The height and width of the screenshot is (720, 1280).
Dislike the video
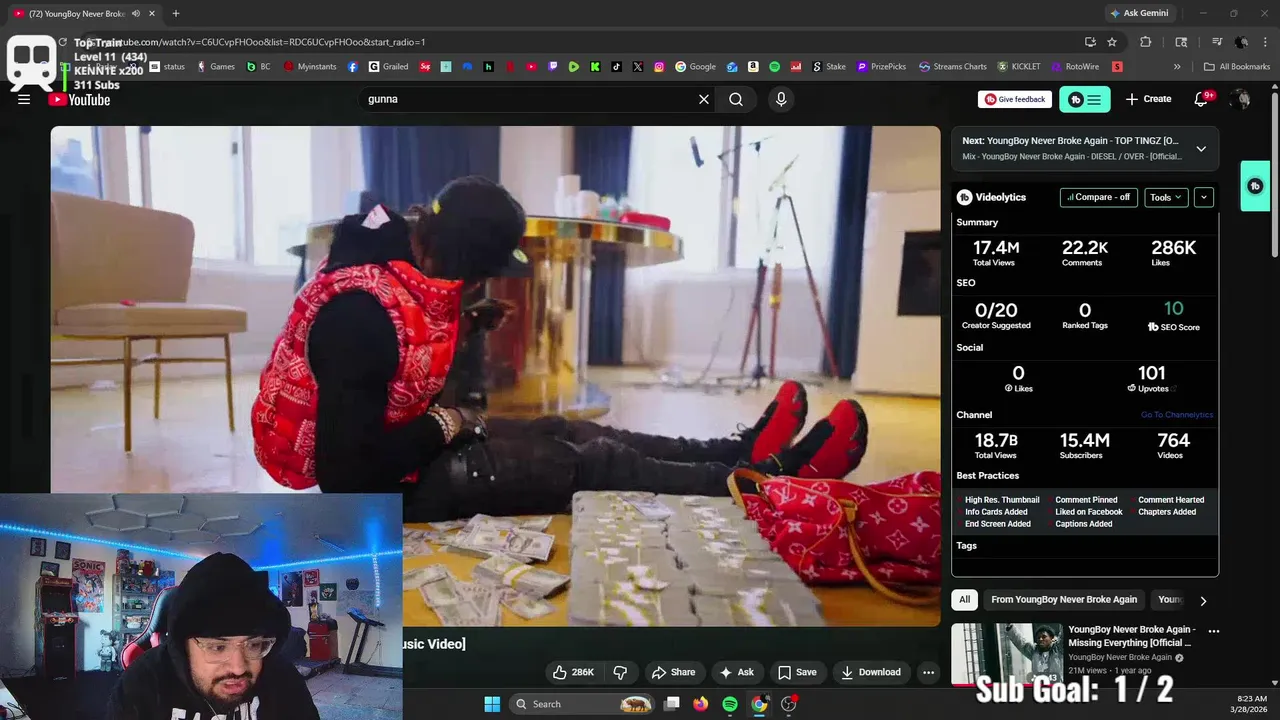click(x=620, y=672)
